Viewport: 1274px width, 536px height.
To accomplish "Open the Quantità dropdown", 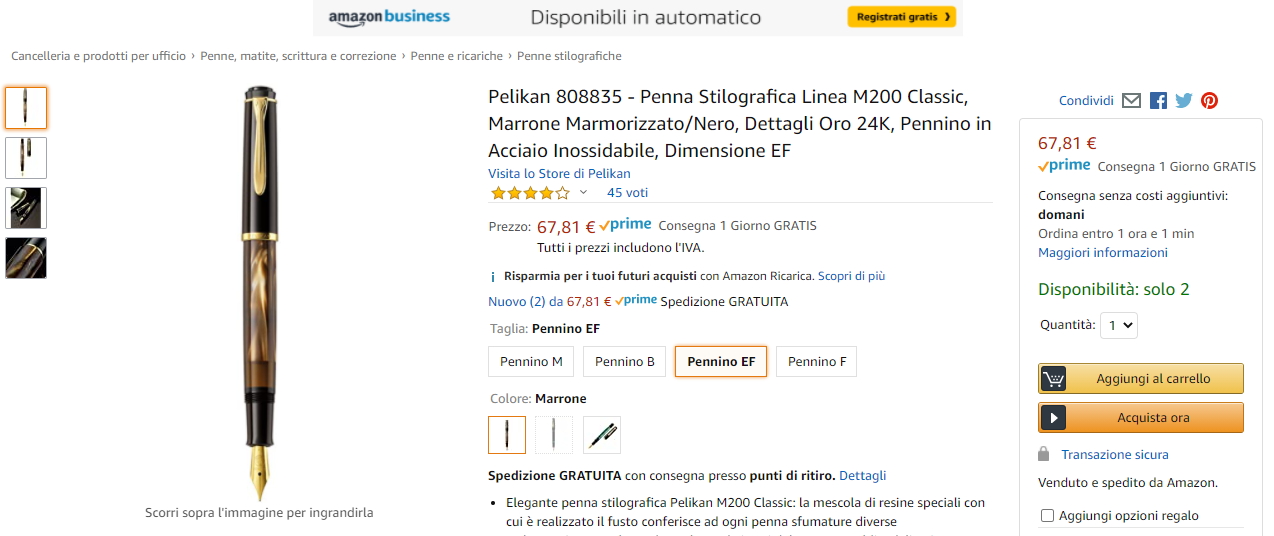I will (x=1119, y=325).
